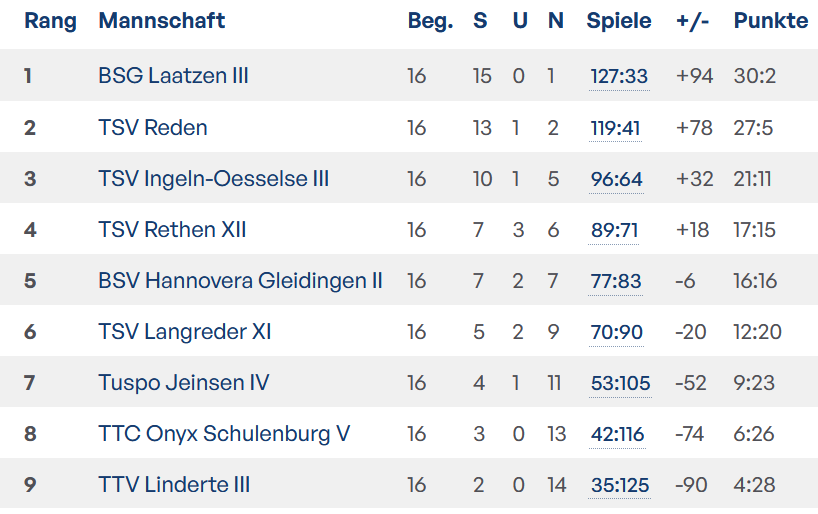Click the +/- column header
Image resolution: width=818 pixels, height=514 pixels.
click(x=692, y=21)
